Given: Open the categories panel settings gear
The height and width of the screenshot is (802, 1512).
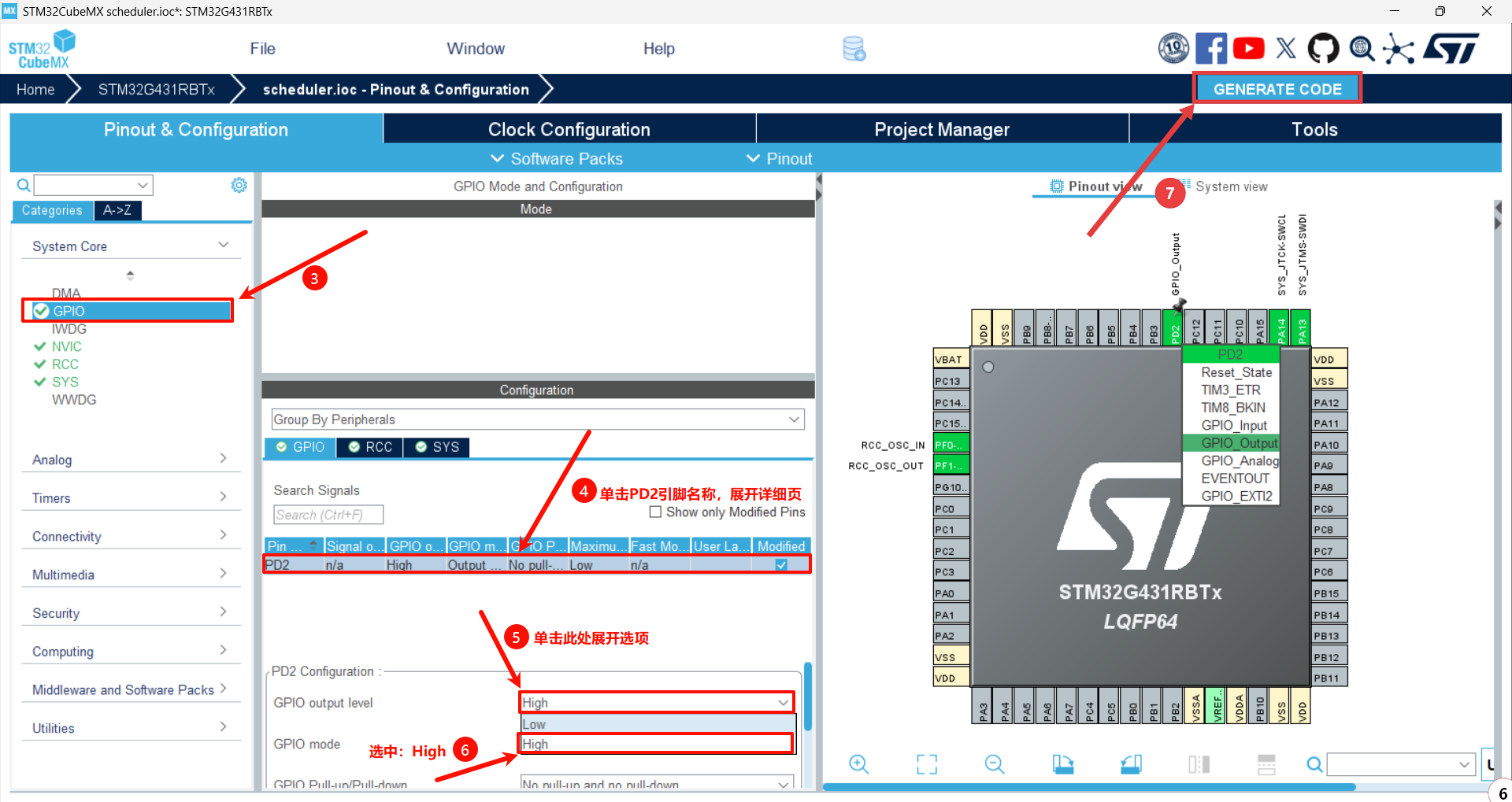Looking at the screenshot, I should click(239, 185).
